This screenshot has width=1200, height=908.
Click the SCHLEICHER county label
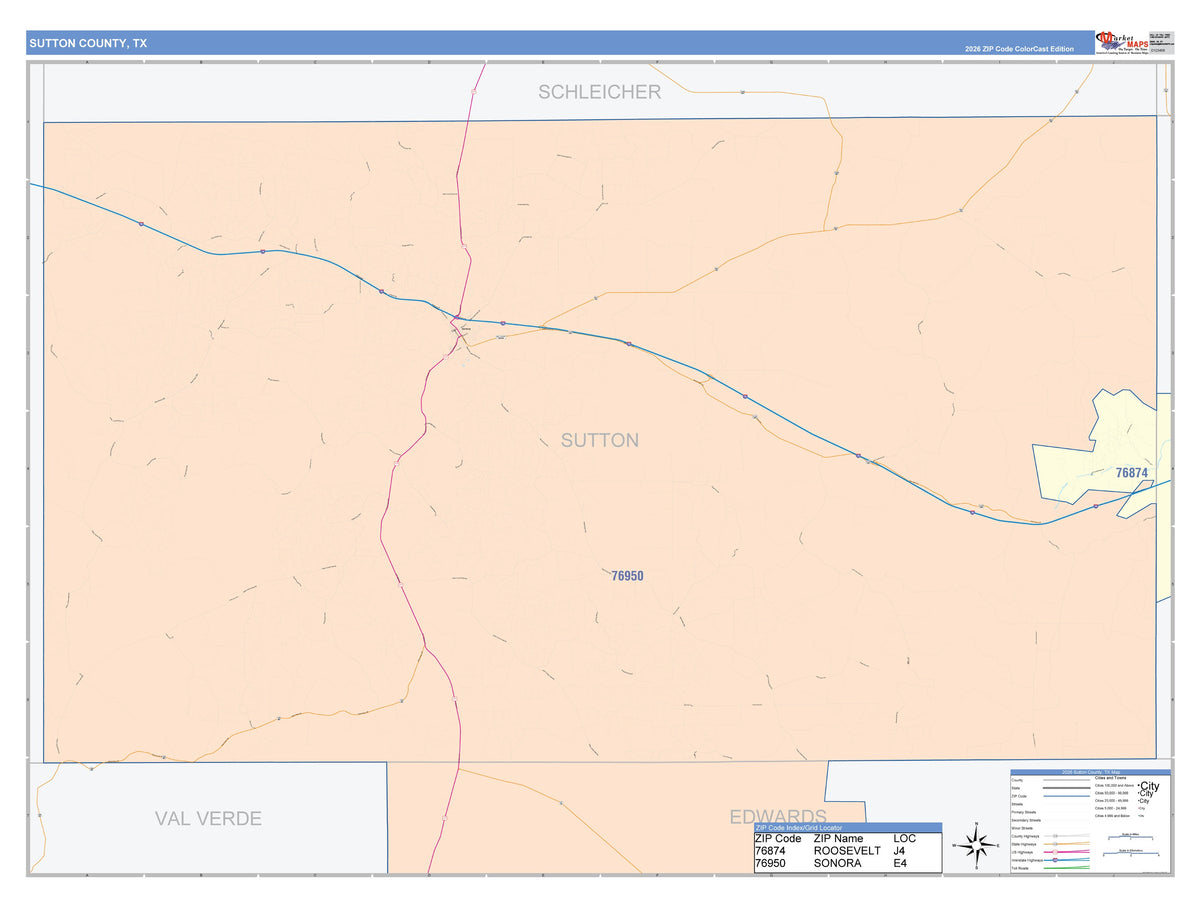[600, 92]
